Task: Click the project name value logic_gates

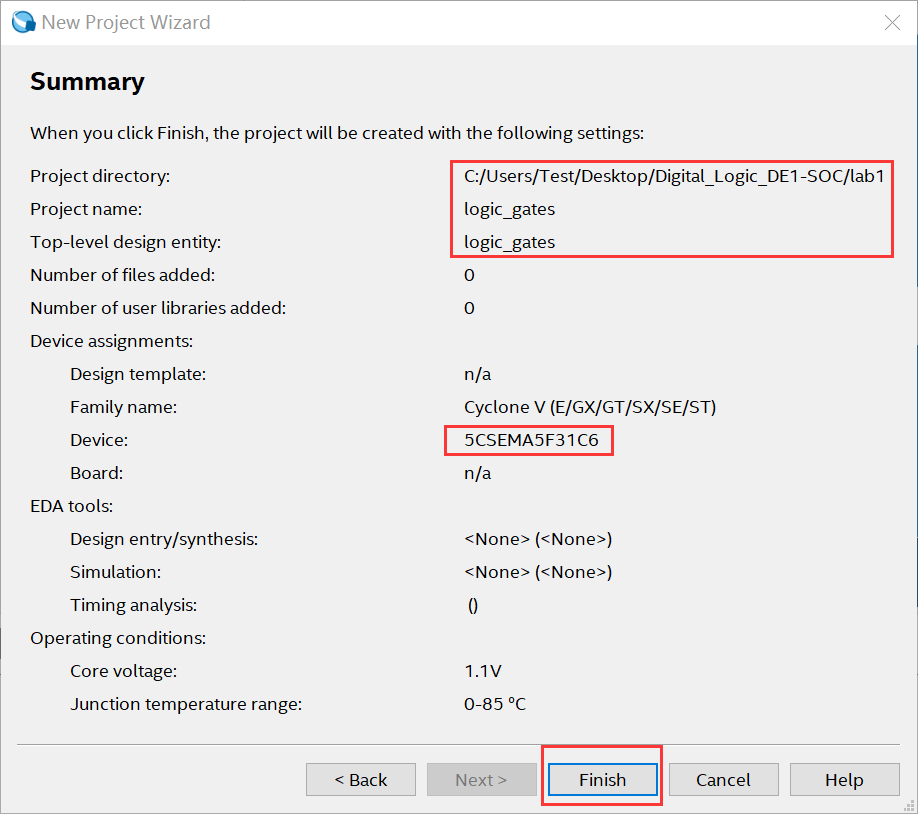Action: click(x=509, y=210)
